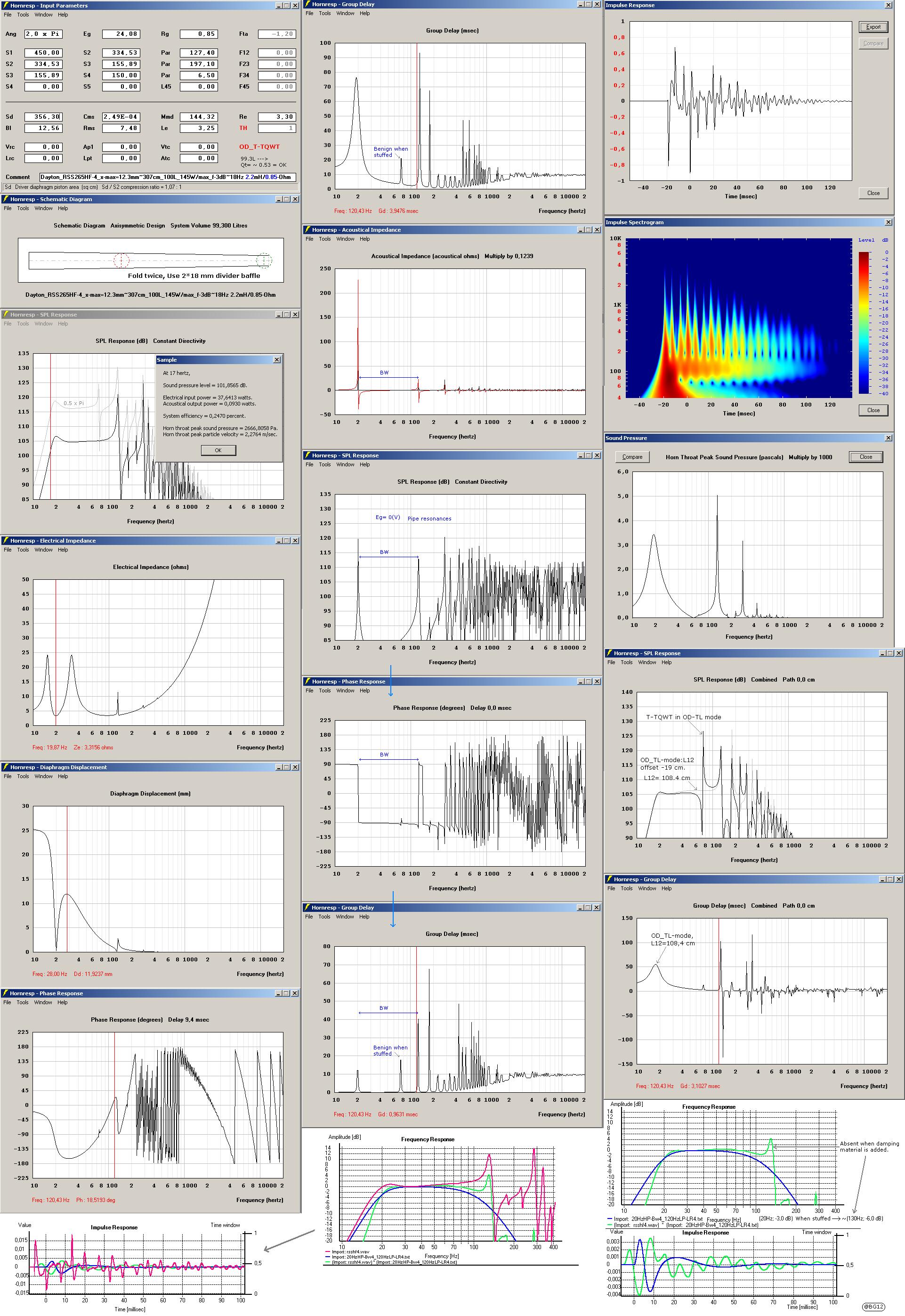Click Compare in the Sound Pressure window
905x1316 pixels.
point(632,456)
